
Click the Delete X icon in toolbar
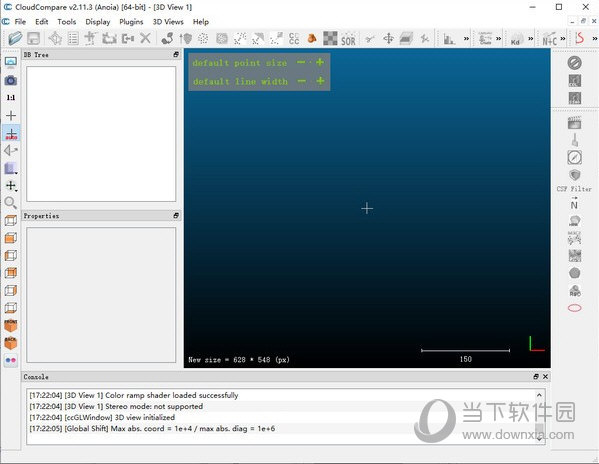click(x=146, y=38)
